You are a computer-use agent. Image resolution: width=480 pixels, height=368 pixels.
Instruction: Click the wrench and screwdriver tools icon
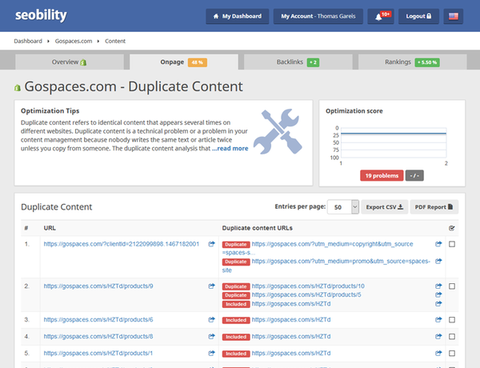(278, 132)
